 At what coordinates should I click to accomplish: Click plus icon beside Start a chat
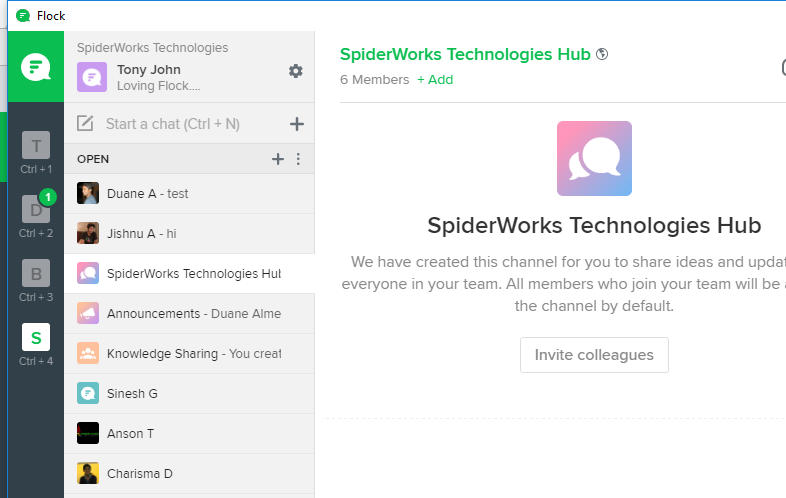(x=296, y=124)
